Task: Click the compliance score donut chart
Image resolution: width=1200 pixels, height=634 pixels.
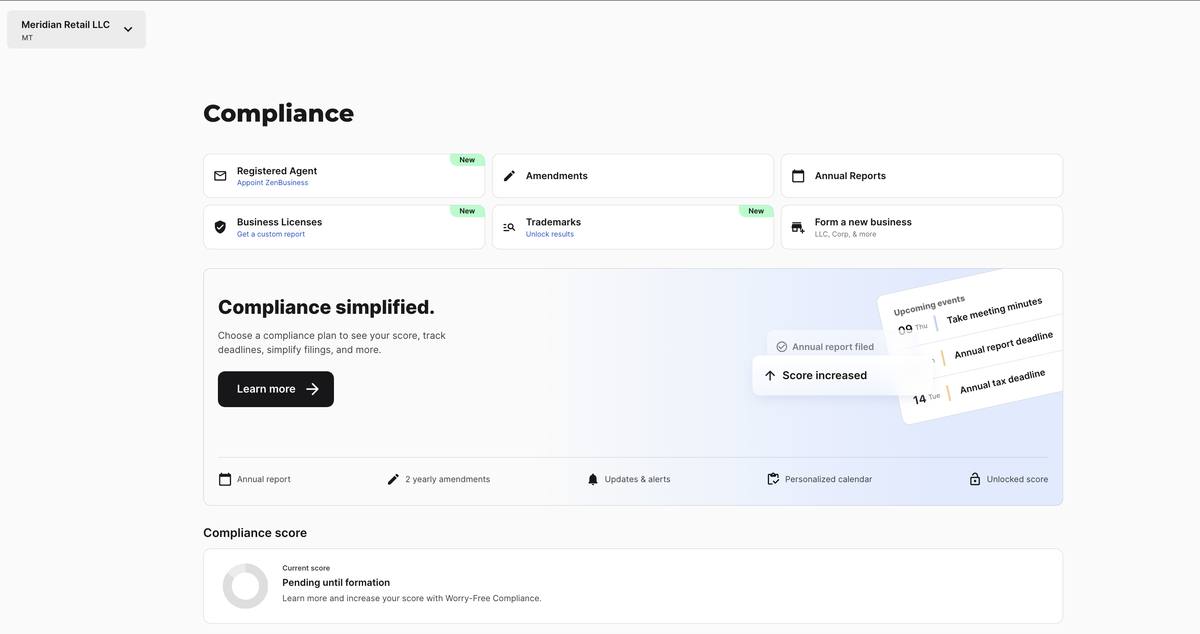Action: coord(245,586)
